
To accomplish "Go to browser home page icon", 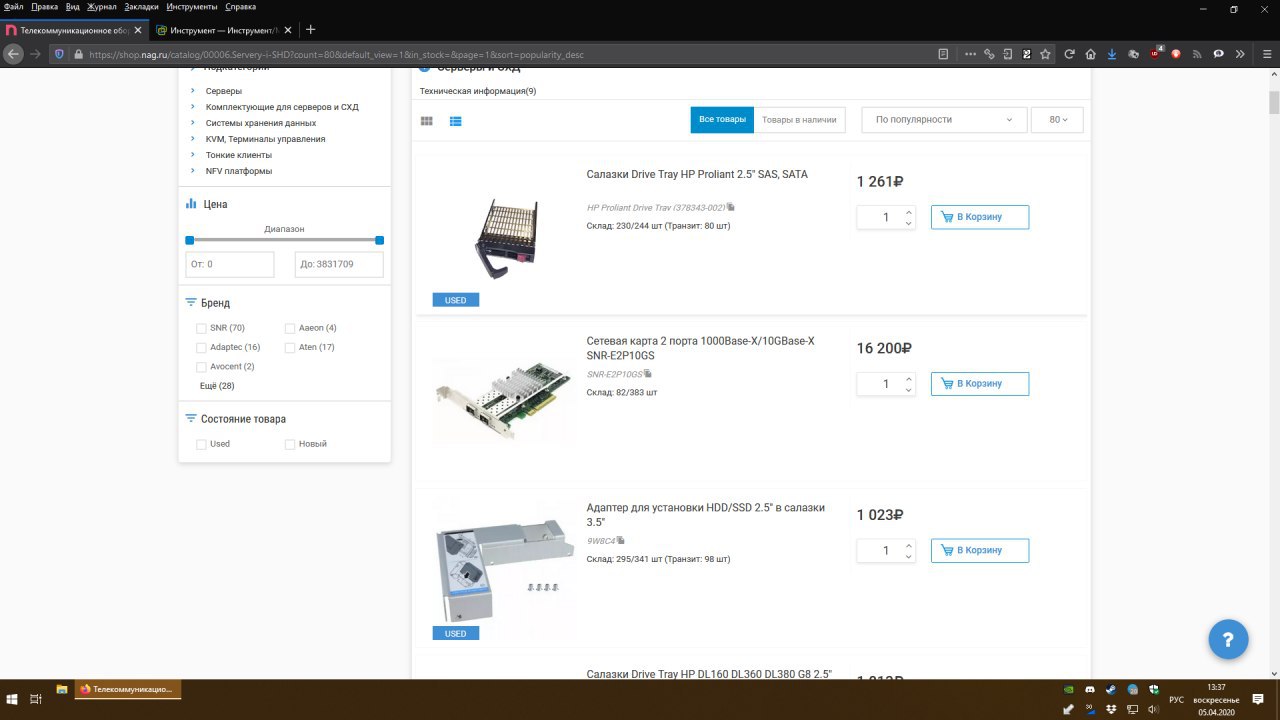I will pyautogui.click(x=1090, y=54).
